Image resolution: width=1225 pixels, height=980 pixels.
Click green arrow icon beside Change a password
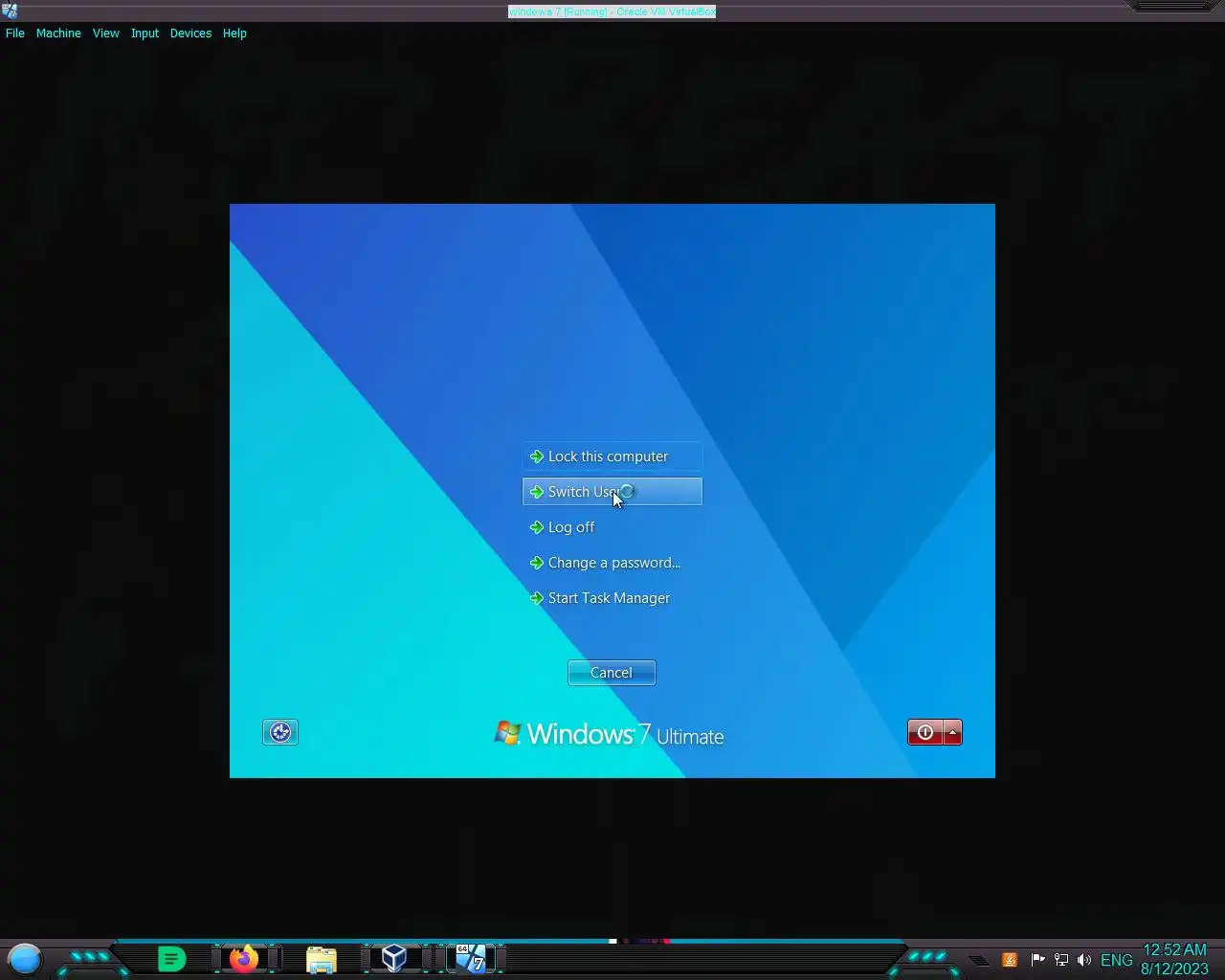(x=536, y=563)
